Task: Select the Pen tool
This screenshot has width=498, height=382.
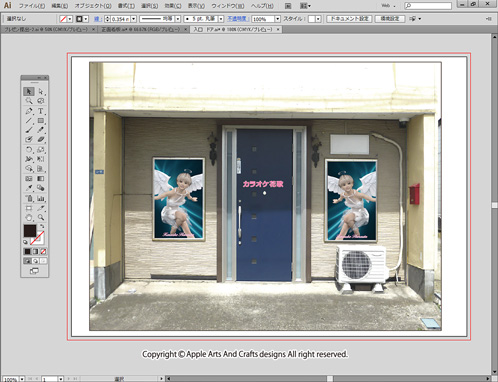Action: click(x=29, y=111)
